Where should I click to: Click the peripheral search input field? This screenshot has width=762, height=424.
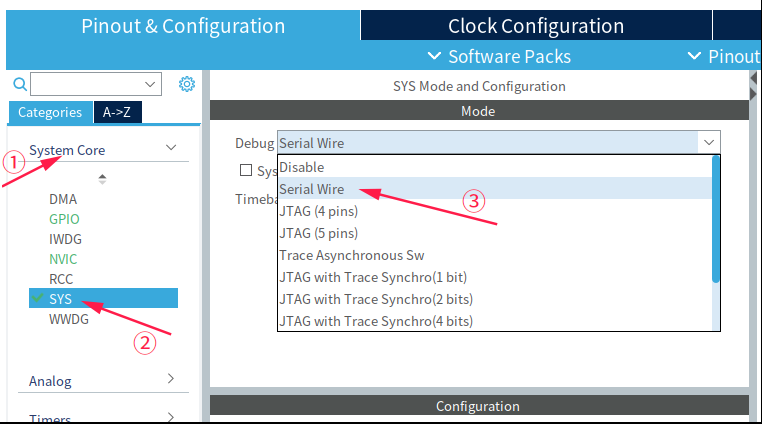tap(95, 84)
